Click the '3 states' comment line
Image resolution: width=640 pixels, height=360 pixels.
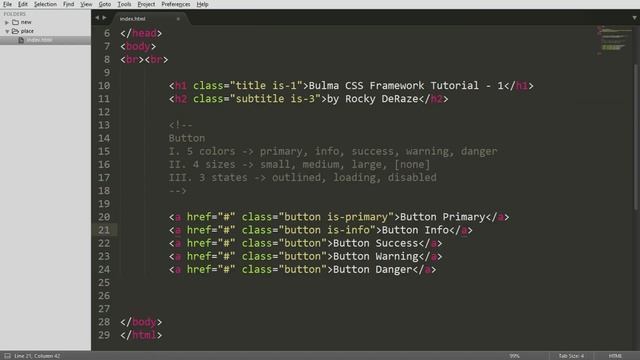302,178
